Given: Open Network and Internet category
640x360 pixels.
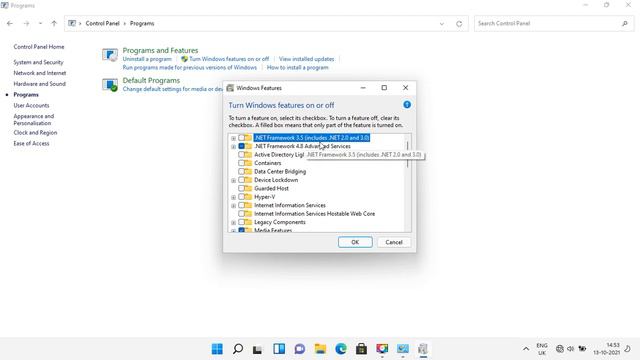Looking at the screenshot, I should (40, 73).
